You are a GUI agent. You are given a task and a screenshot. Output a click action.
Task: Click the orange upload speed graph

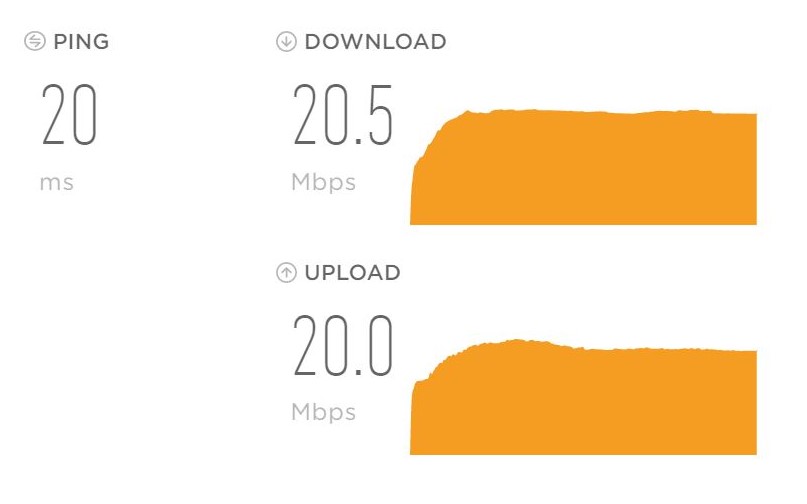(583, 397)
